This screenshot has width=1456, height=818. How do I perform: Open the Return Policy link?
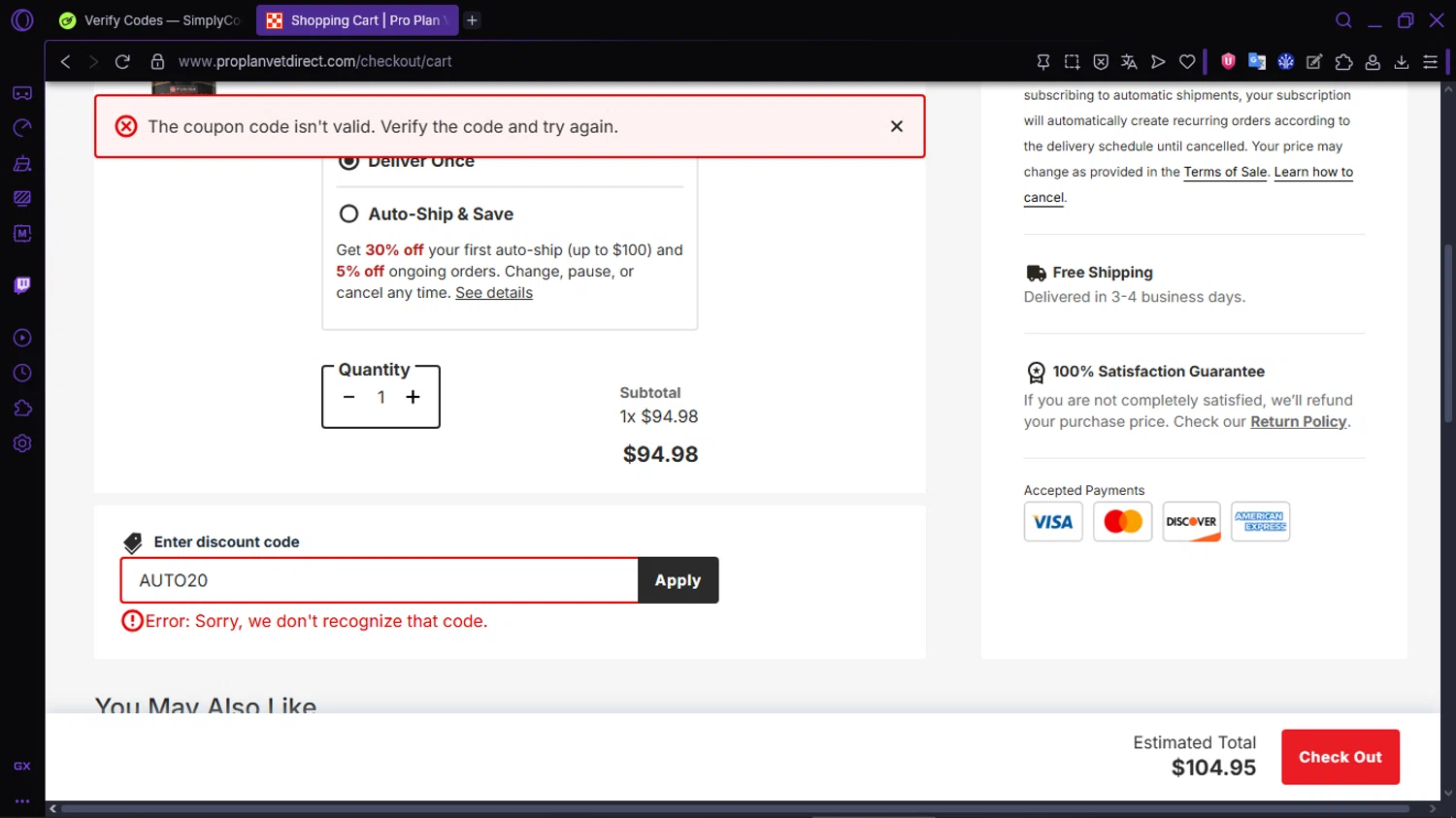1298,421
